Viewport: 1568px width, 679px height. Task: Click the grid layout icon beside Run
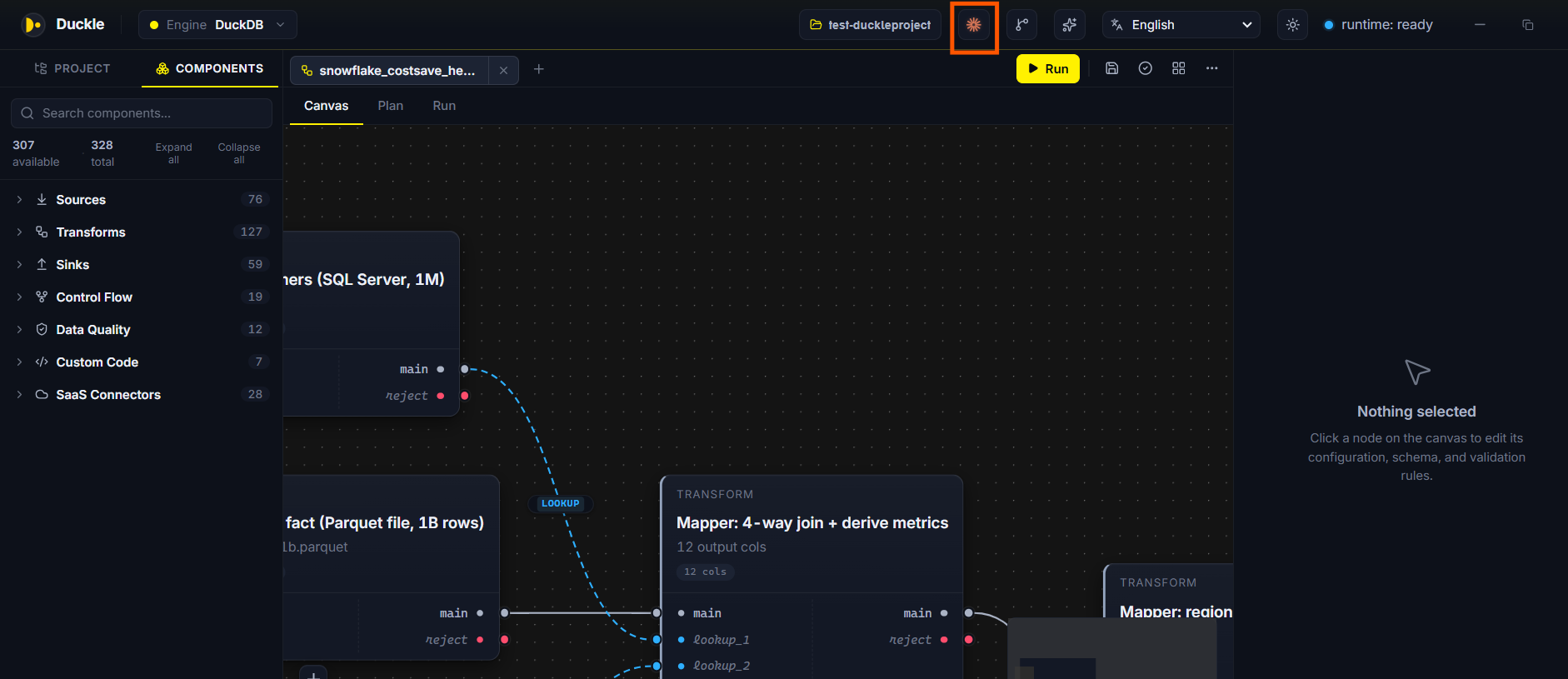1179,68
